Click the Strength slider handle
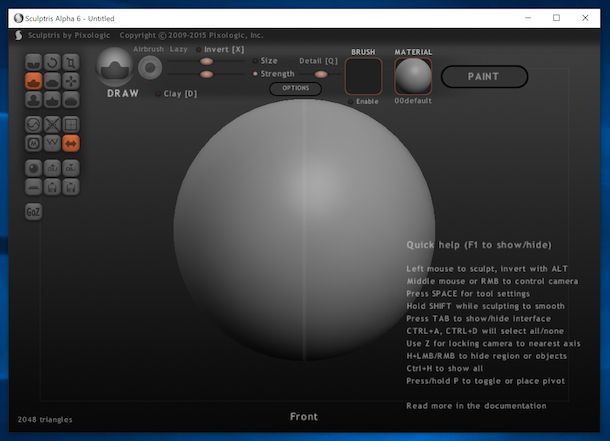Viewport: 610px width, 441px height. point(207,74)
